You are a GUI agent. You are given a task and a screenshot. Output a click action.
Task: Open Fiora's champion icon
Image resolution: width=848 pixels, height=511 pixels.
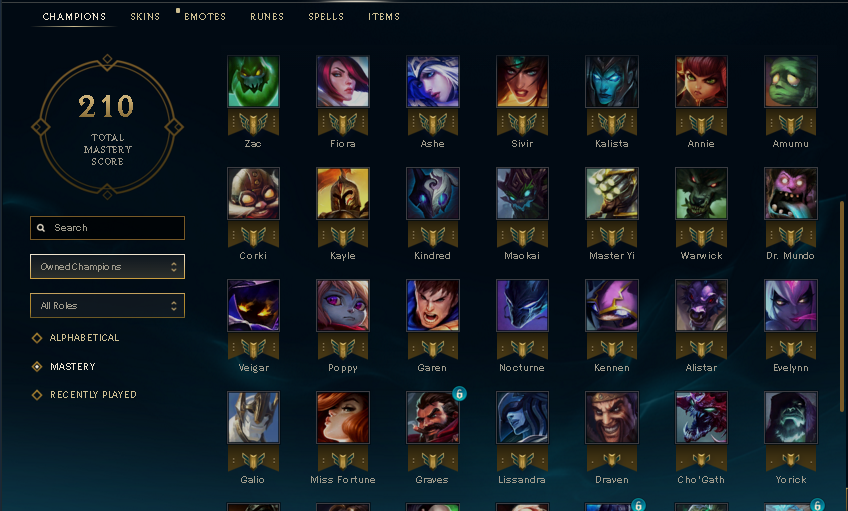[x=343, y=81]
